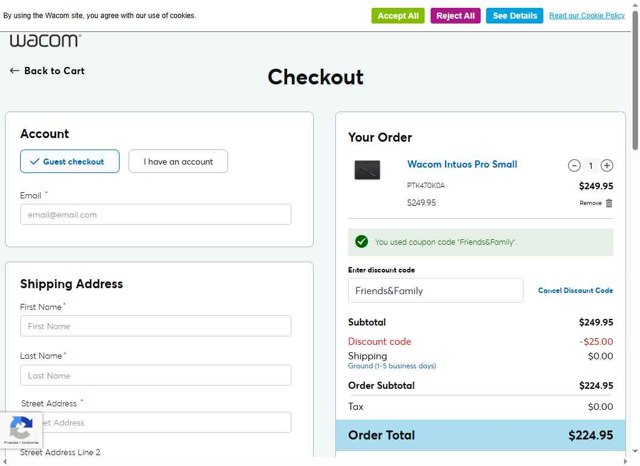The image size is (640, 466).
Task: Focus the Last Name input field
Action: click(156, 375)
